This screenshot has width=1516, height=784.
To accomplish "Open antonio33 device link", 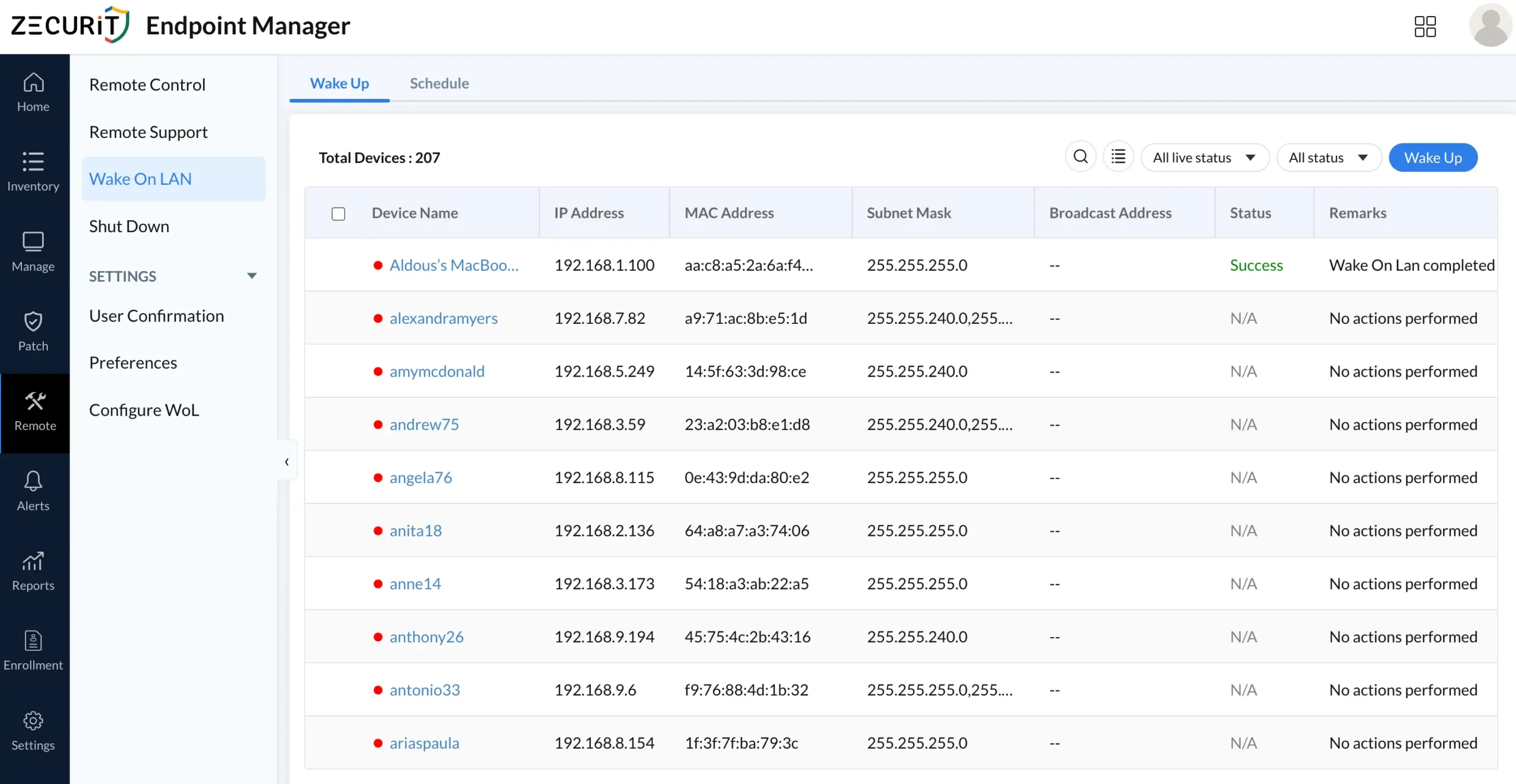I will point(425,690).
